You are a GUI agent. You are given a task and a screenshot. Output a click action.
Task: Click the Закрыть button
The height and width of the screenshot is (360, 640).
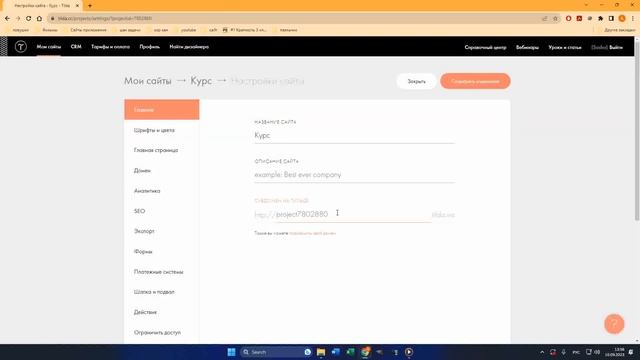click(416, 81)
